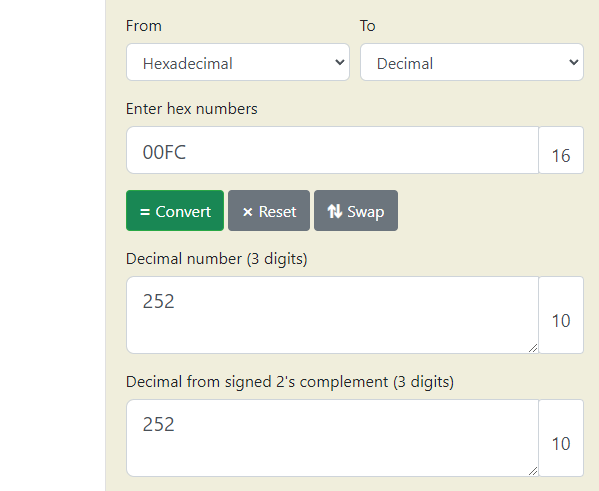Image resolution: width=599 pixels, height=491 pixels.
Task: Click the chevron arrow of Decimal selector
Action: 573,62
